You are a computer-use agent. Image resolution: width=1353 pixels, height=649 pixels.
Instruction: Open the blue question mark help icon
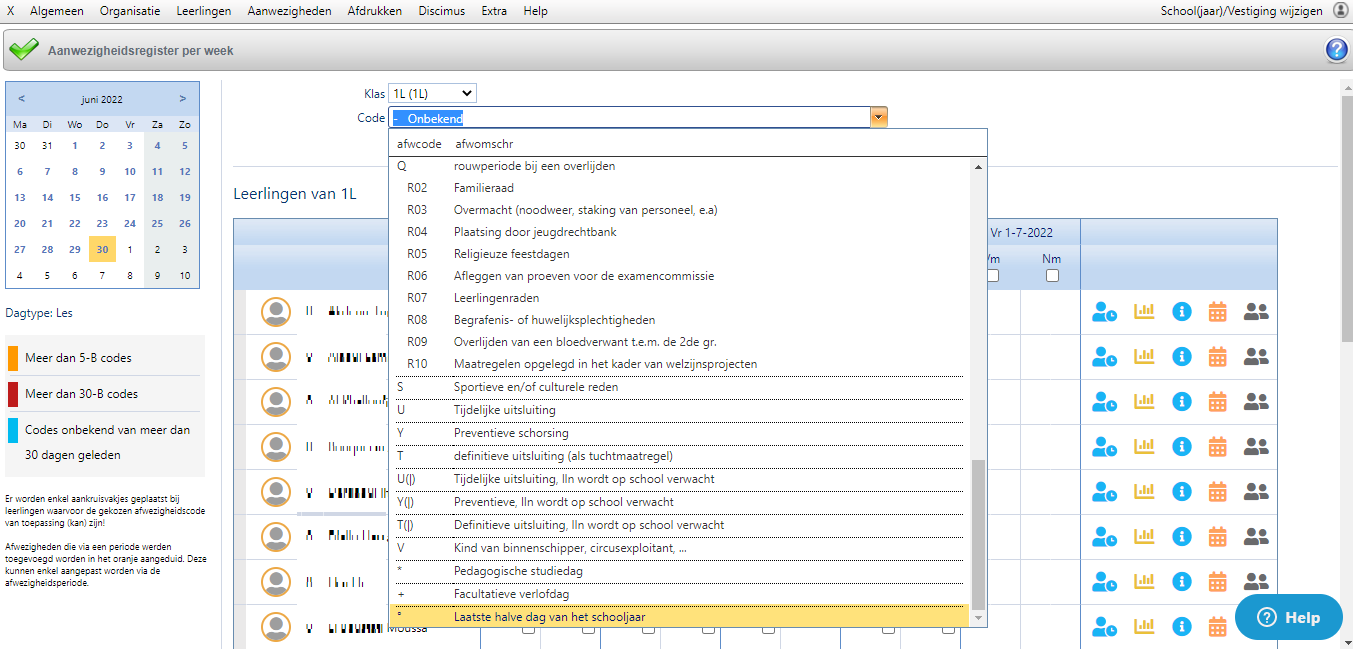coord(1337,50)
